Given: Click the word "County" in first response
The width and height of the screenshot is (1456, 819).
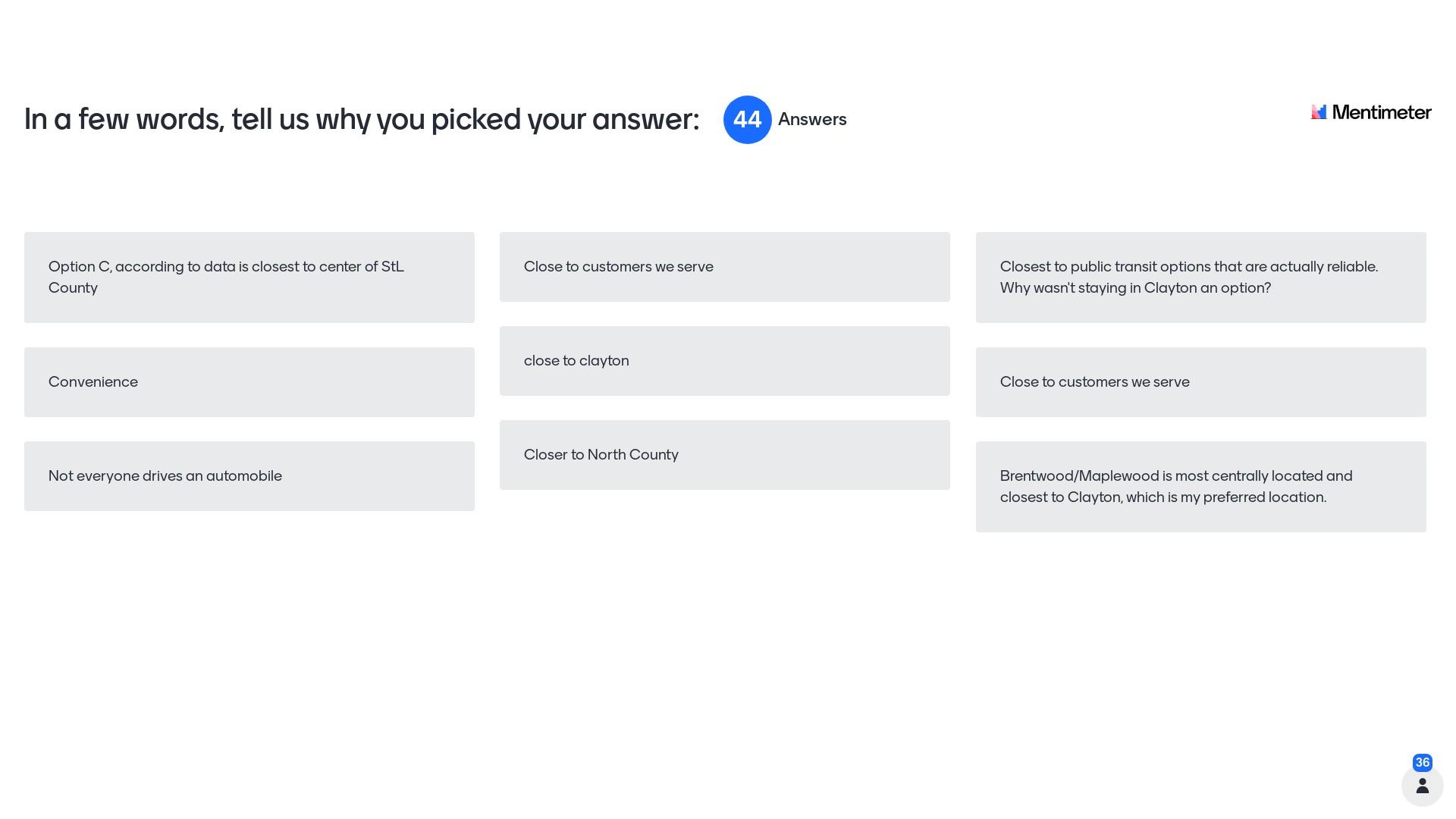Looking at the screenshot, I should pyautogui.click(x=73, y=288).
